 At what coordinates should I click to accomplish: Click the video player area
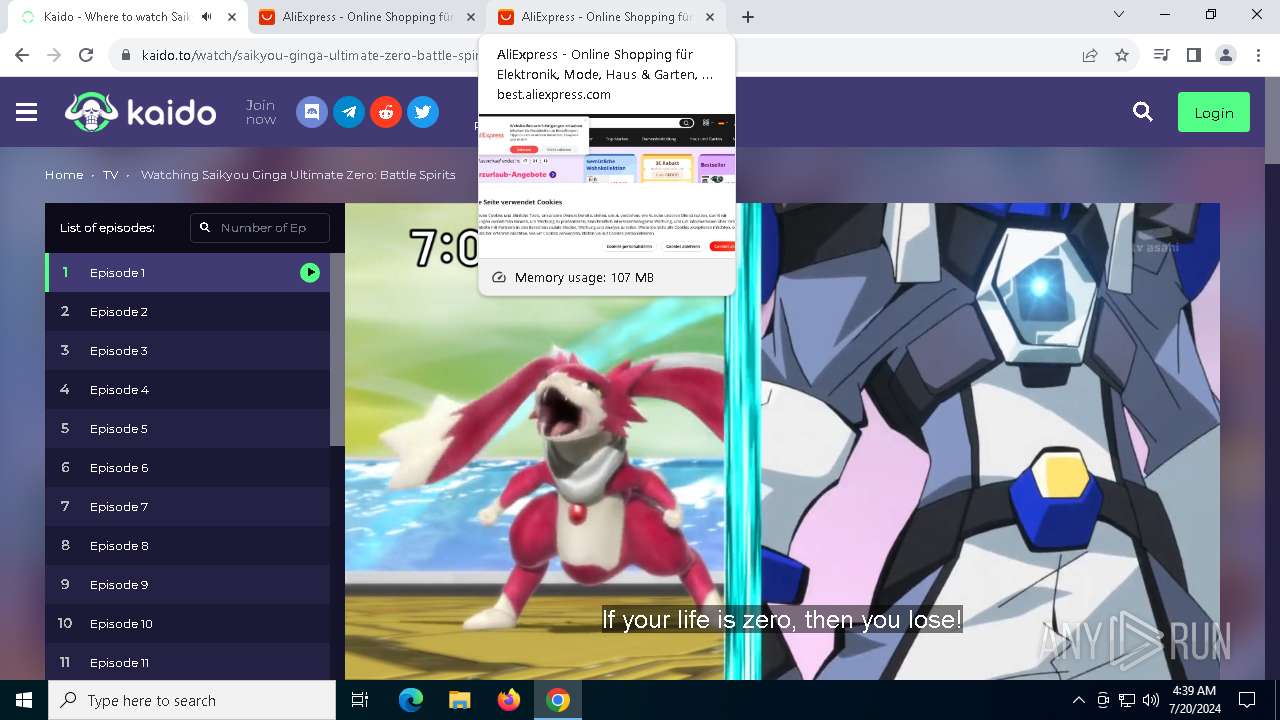(x=782, y=441)
